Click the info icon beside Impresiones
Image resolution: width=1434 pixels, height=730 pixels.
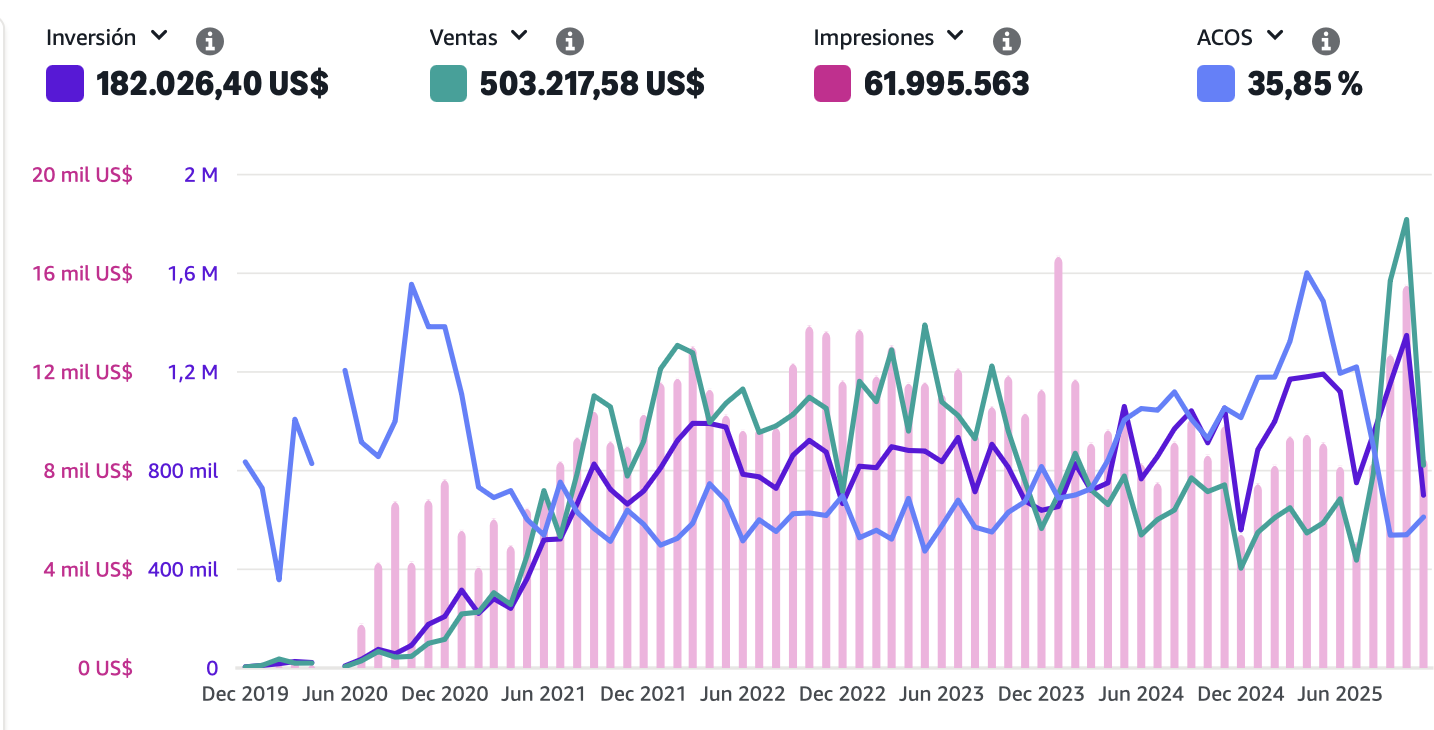click(1006, 41)
